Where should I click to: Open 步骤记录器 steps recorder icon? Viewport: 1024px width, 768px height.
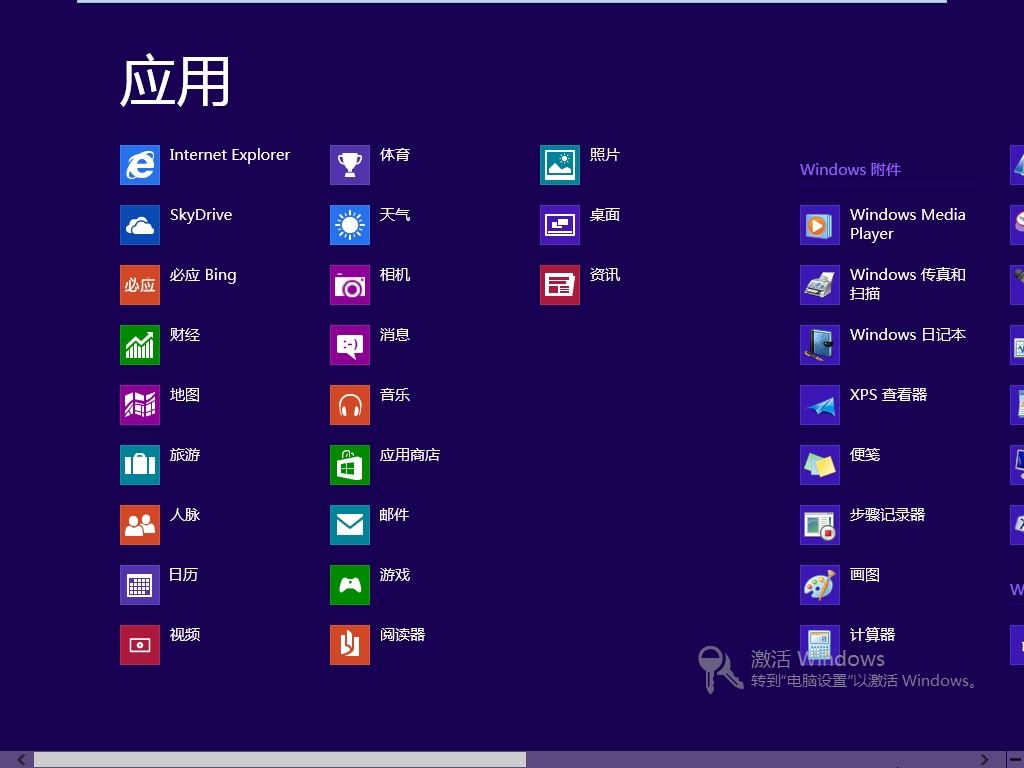[x=820, y=525]
